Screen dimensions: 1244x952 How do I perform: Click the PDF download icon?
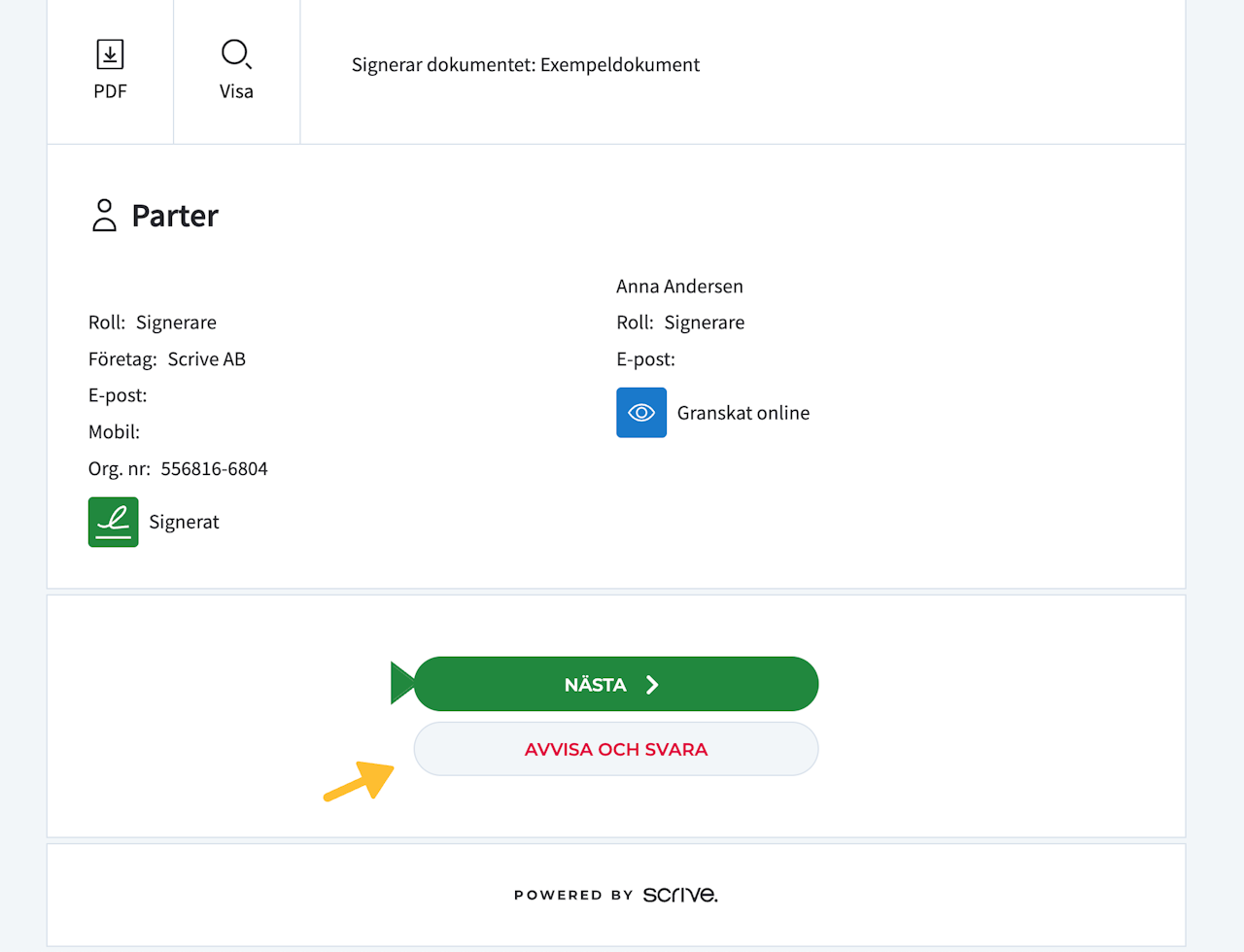(110, 54)
